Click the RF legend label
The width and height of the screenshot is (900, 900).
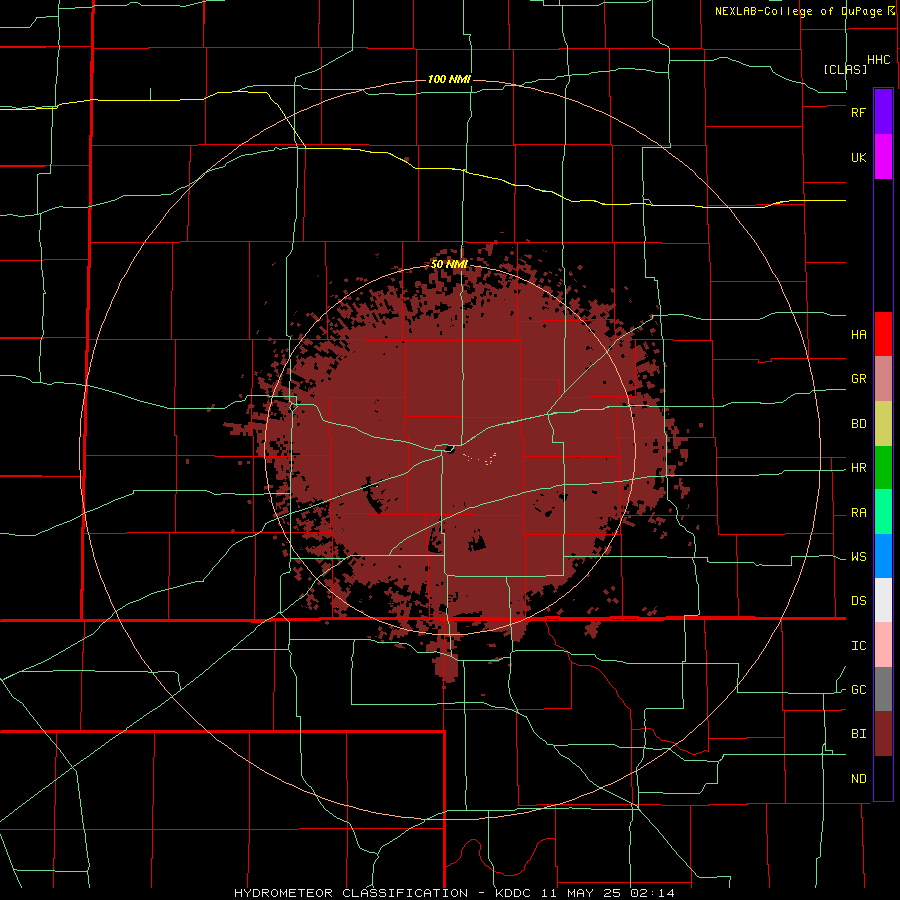tap(858, 112)
